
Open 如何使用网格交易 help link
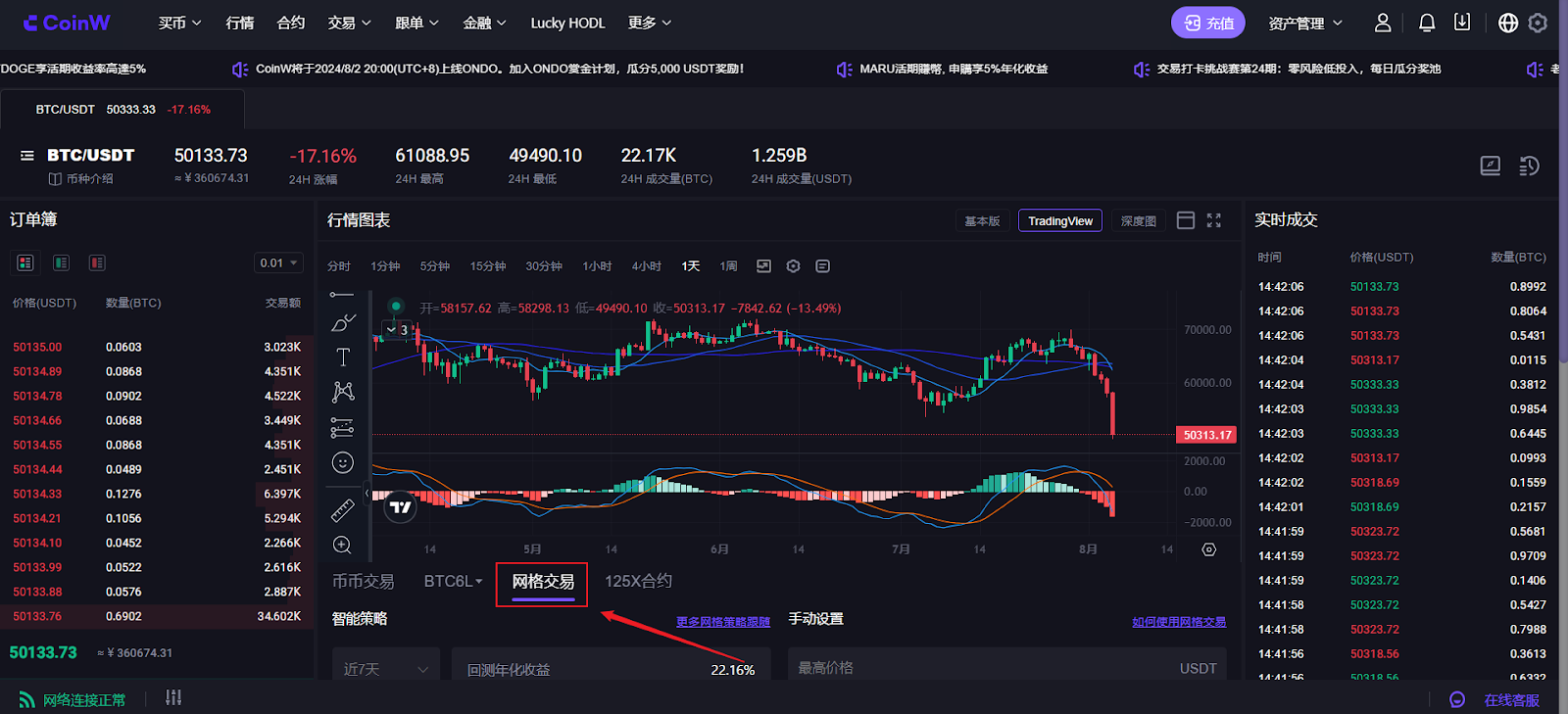click(x=1179, y=622)
